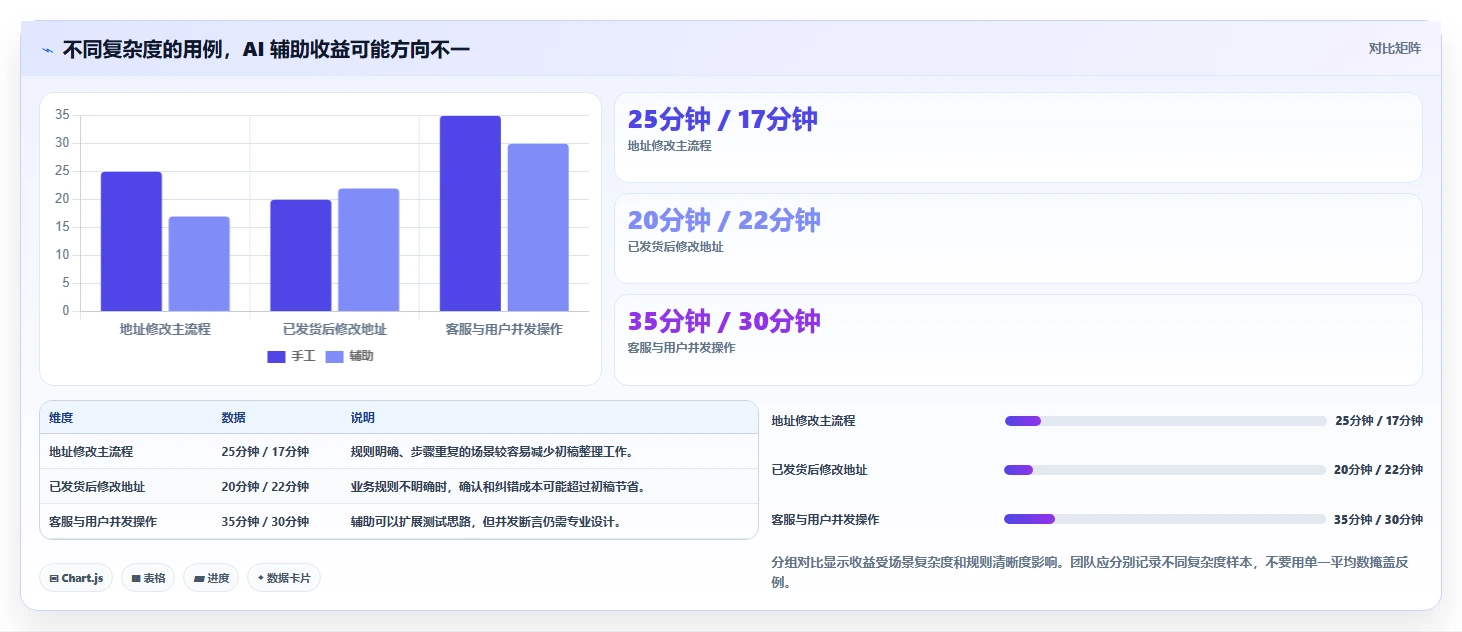1462x632 pixels.
Task: Click the 数据 table column header
Action: point(233,418)
